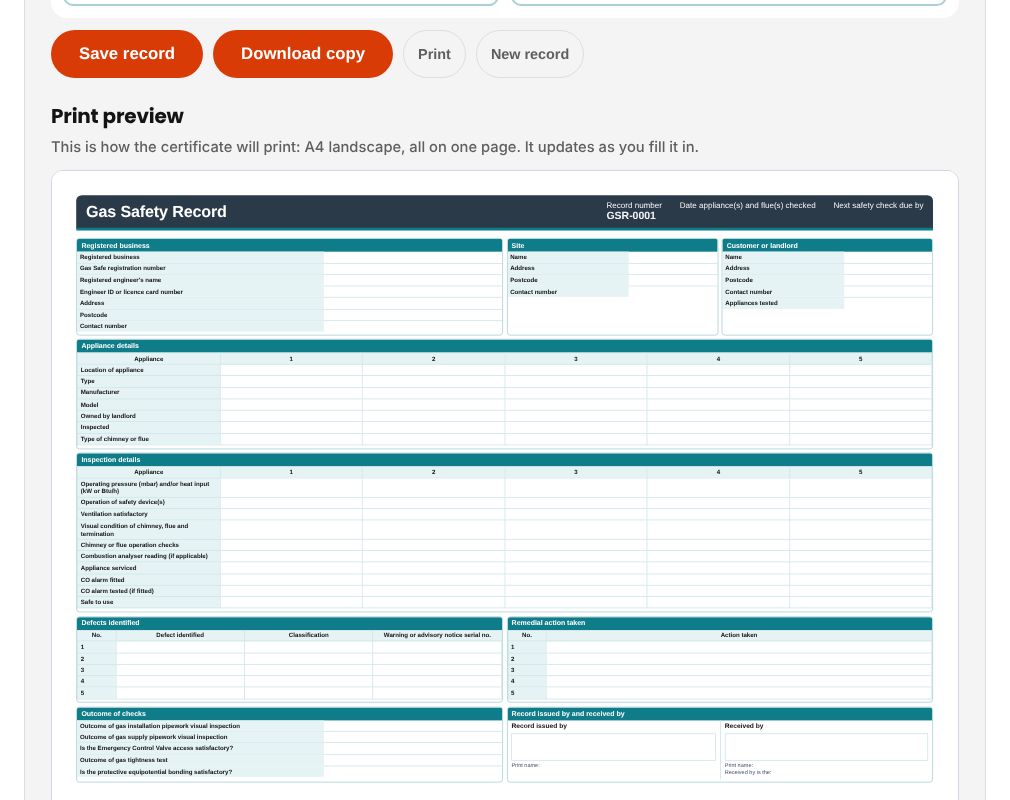Click 'Next safety check due by' label
This screenshot has width=1010, height=800.
click(x=878, y=205)
